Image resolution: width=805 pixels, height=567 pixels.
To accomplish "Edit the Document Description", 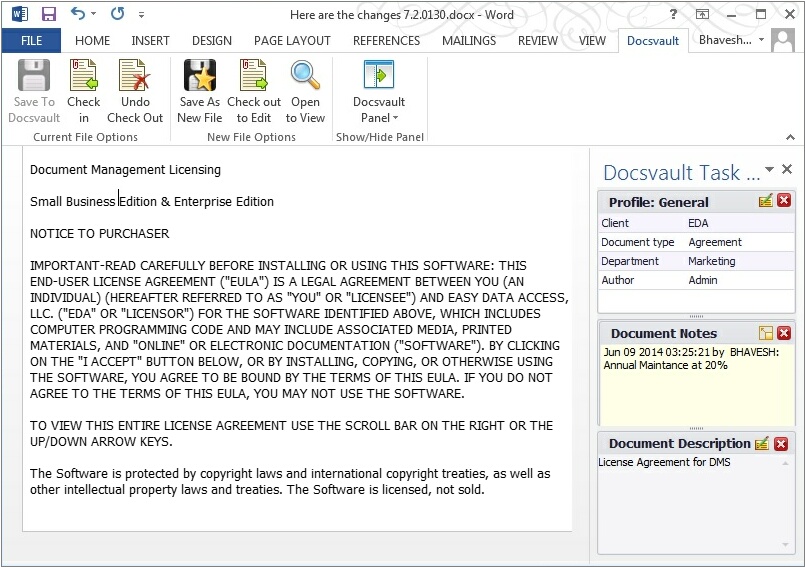I will tap(762, 443).
